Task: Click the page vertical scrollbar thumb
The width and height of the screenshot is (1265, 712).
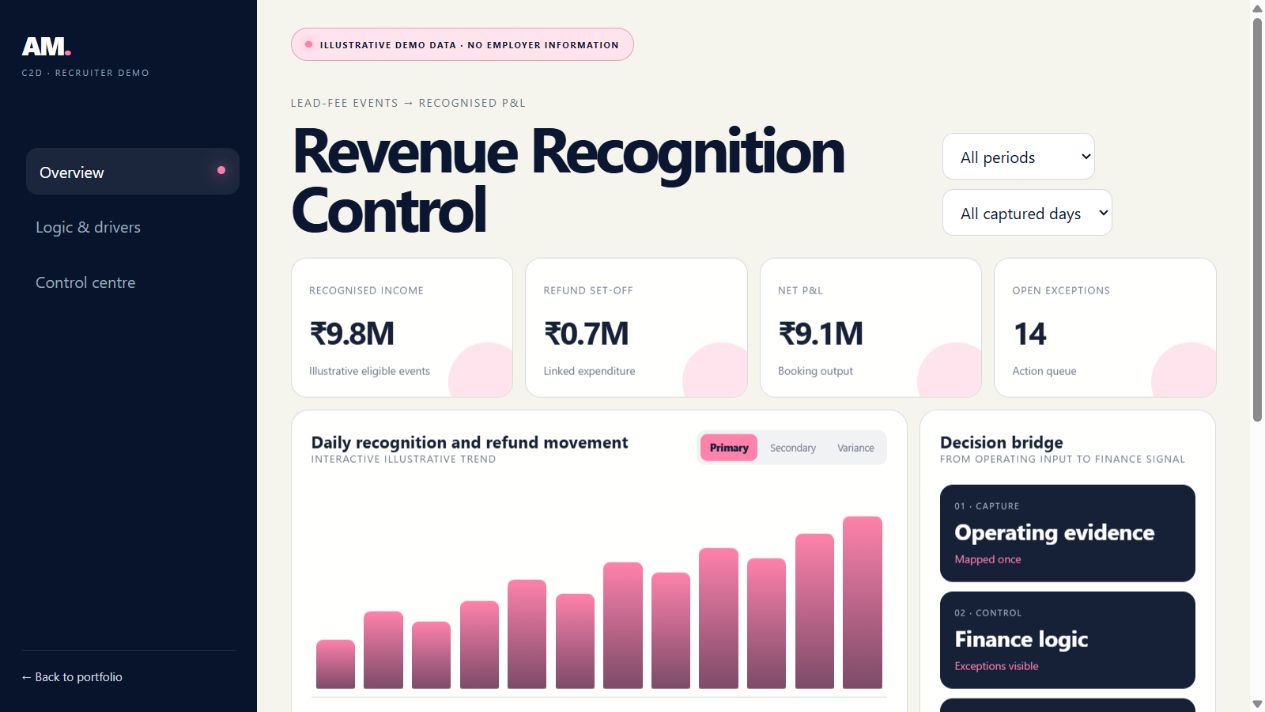Action: coord(1257,220)
